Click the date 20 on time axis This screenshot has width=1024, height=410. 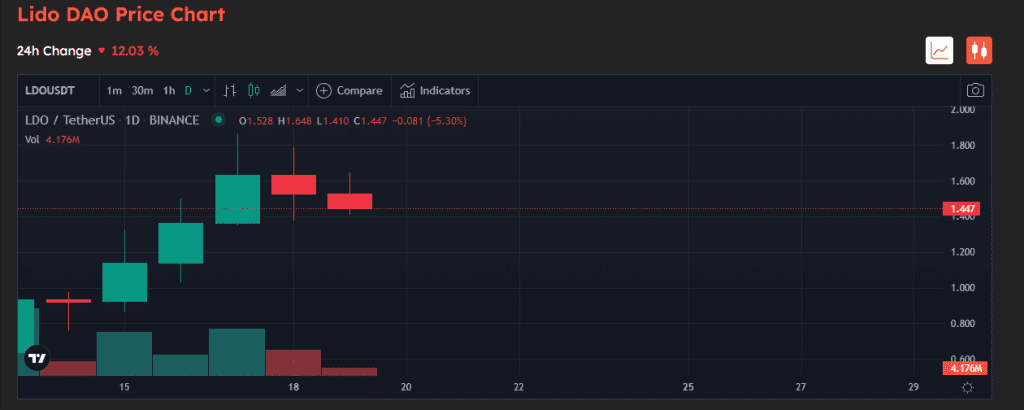[406, 387]
